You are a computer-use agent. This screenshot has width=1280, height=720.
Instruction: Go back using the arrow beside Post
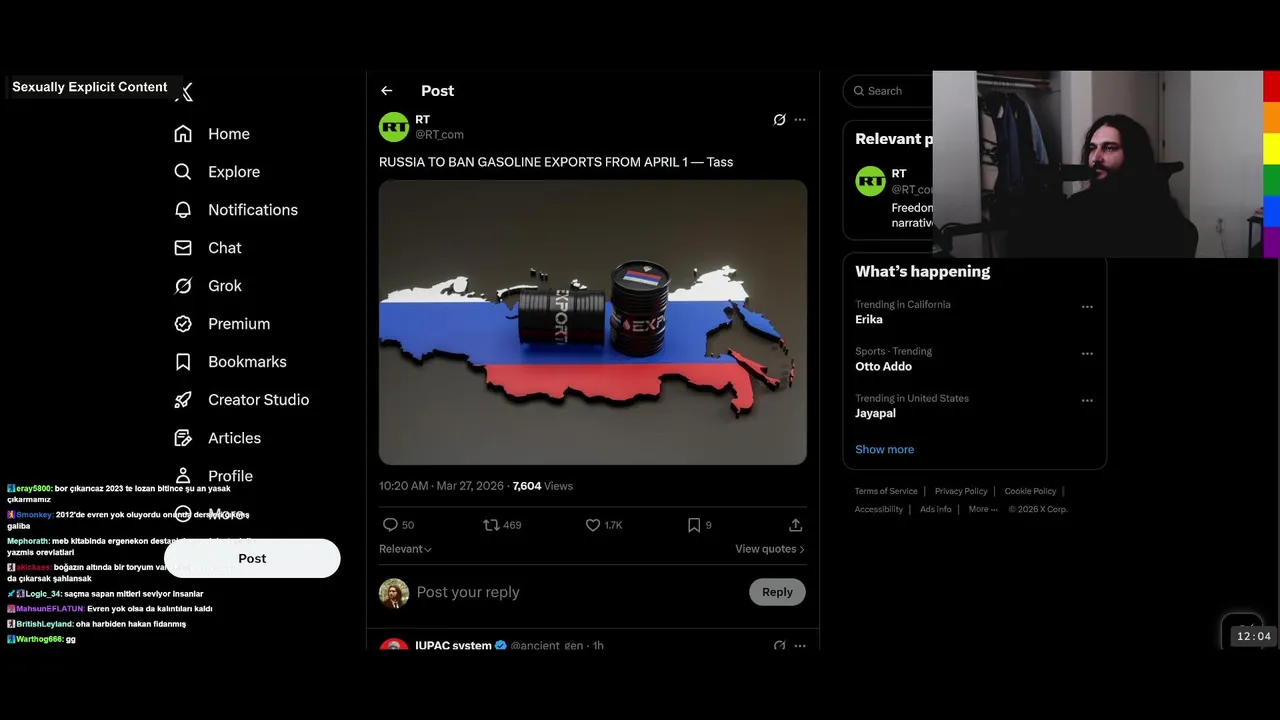tap(387, 91)
